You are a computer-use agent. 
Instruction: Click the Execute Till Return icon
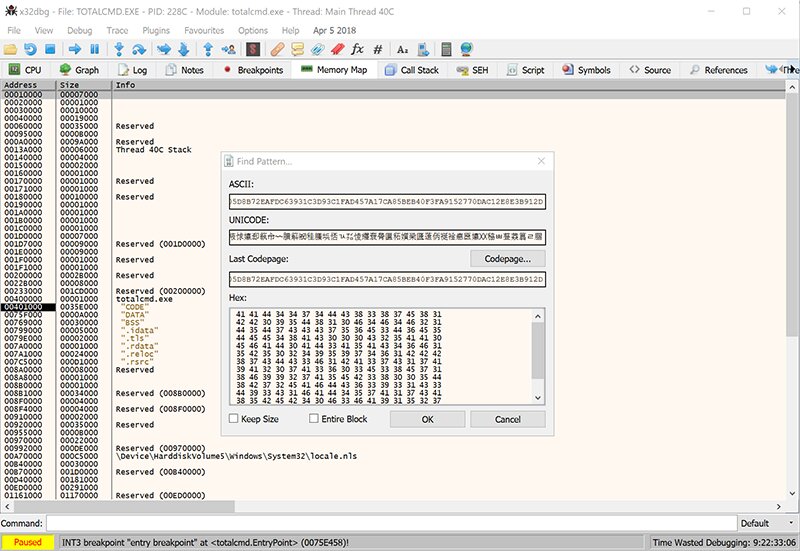click(x=208, y=49)
